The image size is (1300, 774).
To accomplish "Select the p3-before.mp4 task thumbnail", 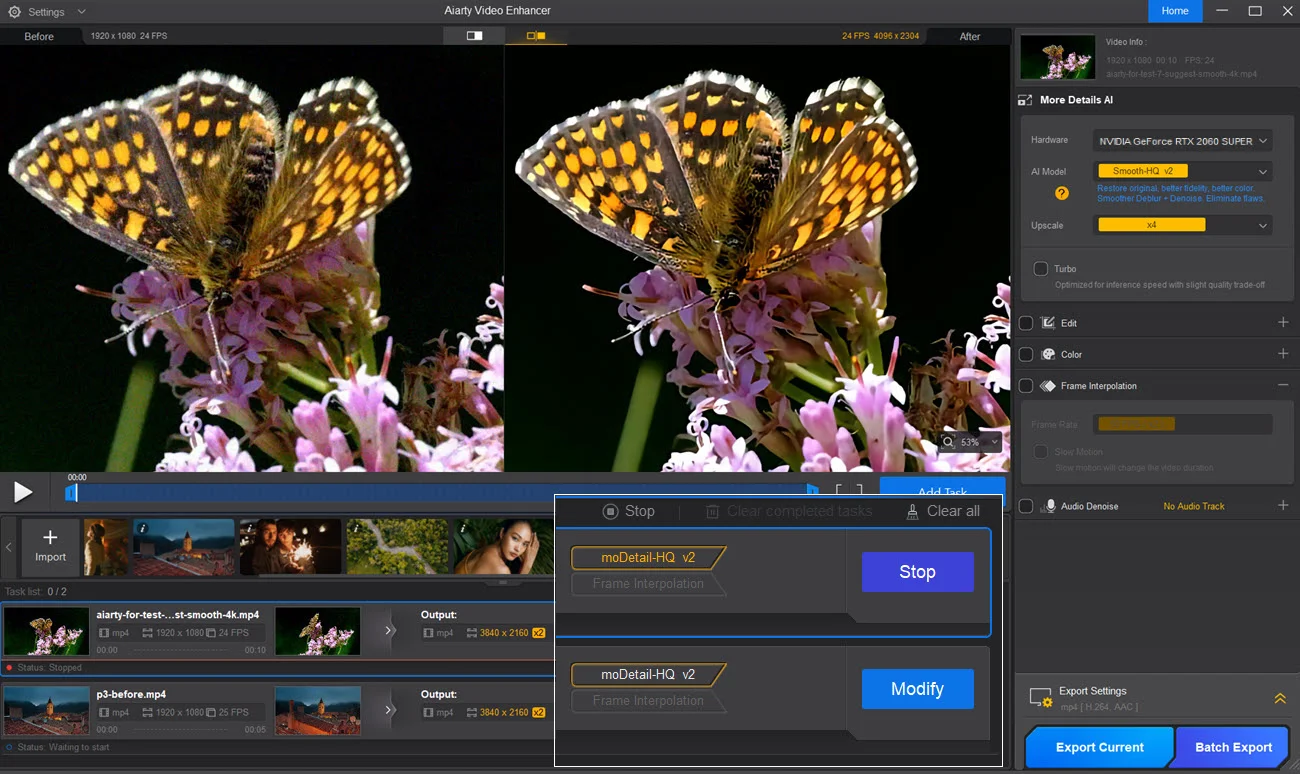I will click(47, 710).
